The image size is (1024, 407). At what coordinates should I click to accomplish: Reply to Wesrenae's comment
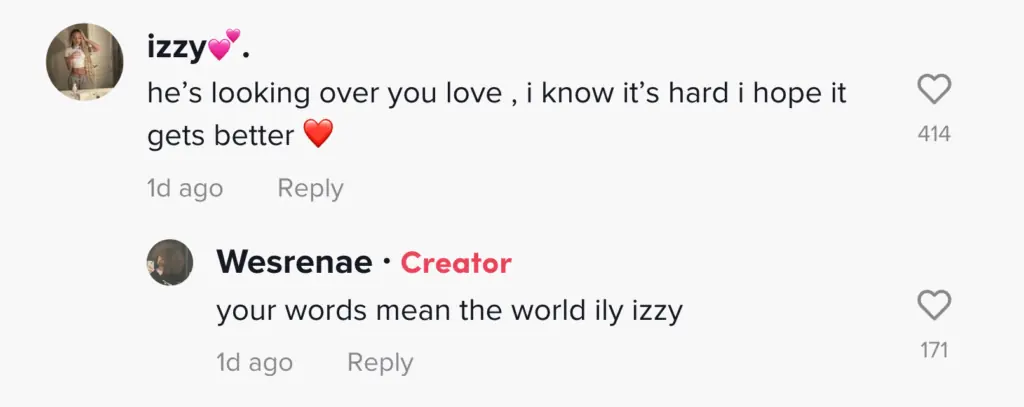pyautogui.click(x=380, y=362)
